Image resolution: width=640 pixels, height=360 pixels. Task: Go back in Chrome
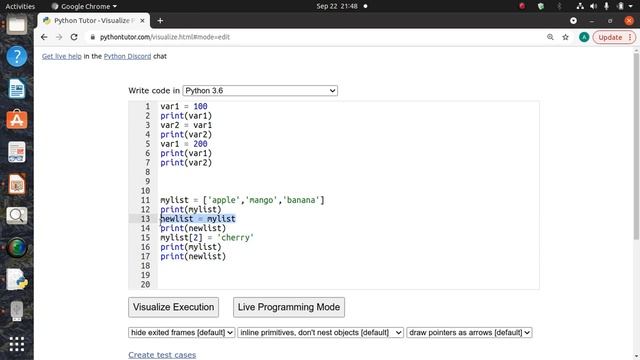[44, 37]
